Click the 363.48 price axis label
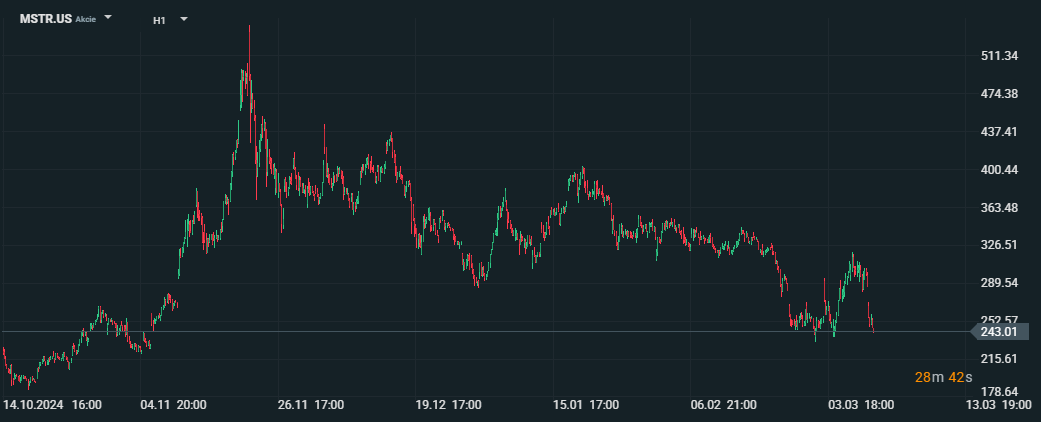Screen dimensions: 1041x422 pos(999,208)
